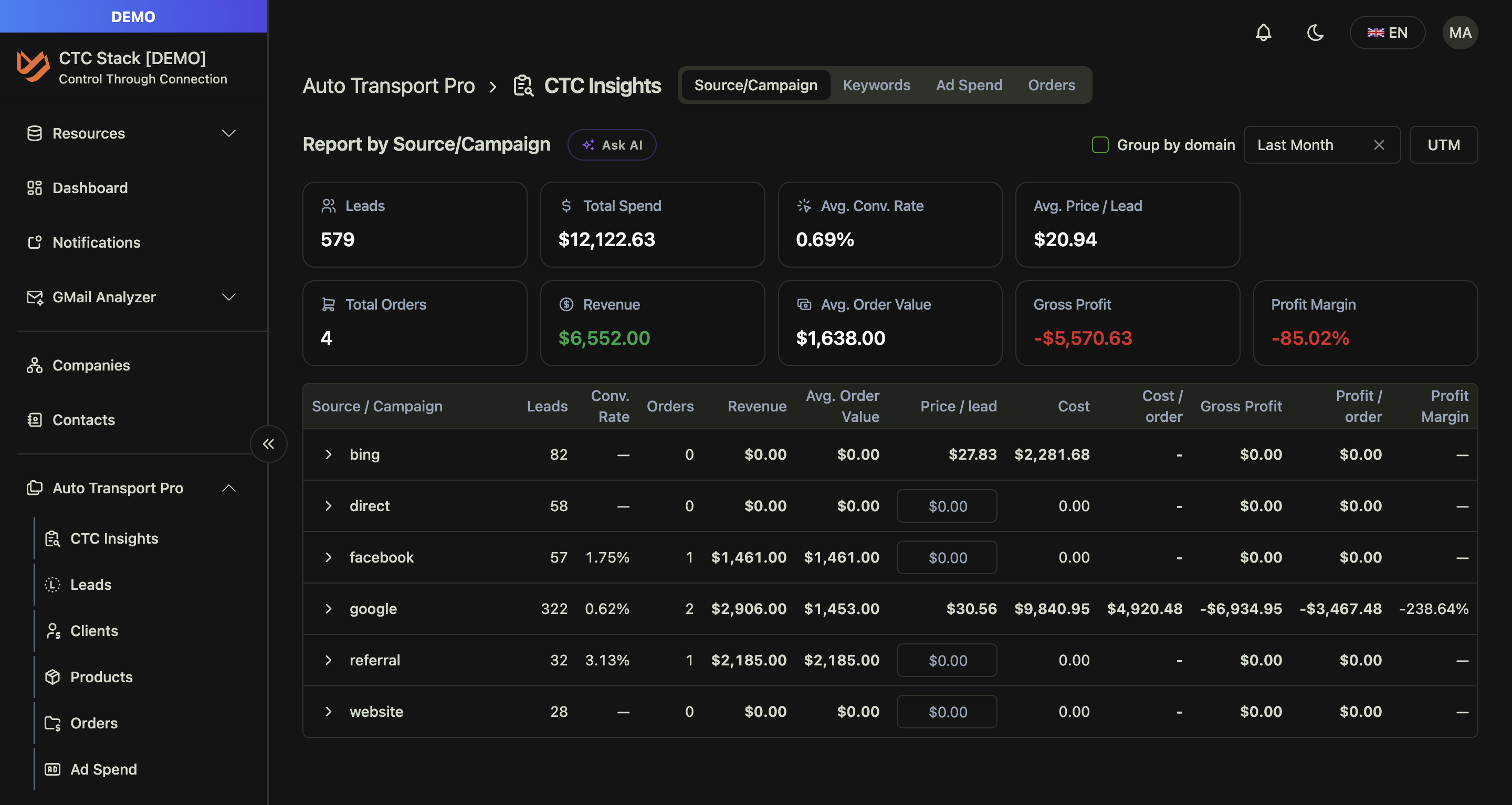Expand the facebook row details
Image resolution: width=1512 pixels, height=805 pixels.
[x=329, y=557]
